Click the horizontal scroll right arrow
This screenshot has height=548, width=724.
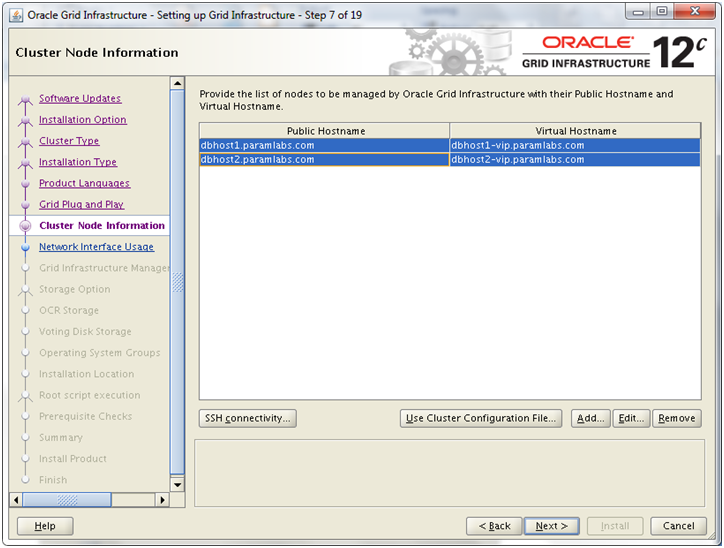click(162, 500)
